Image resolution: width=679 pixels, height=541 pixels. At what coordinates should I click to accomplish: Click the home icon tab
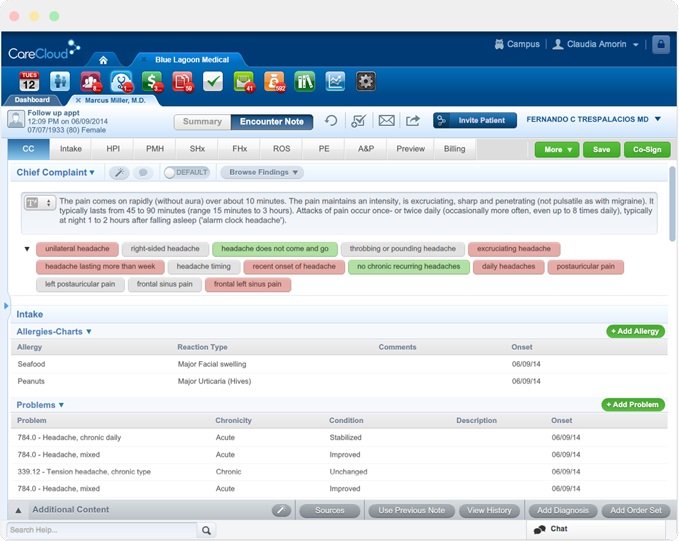tap(103, 60)
